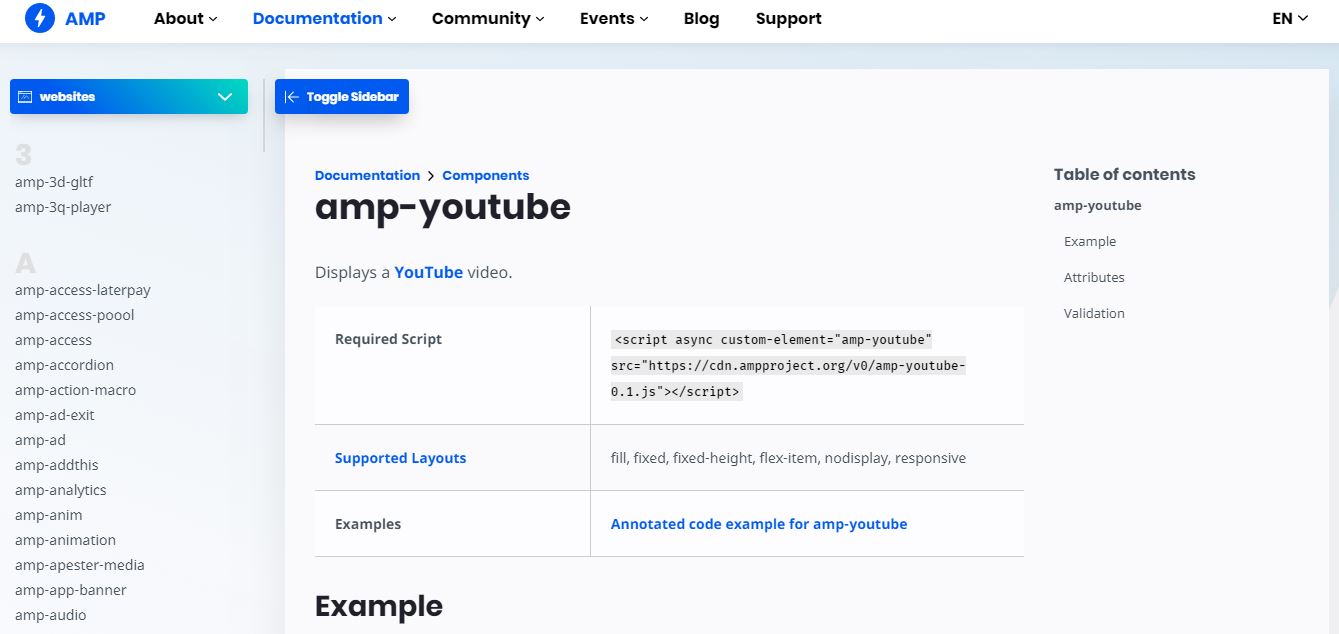
Task: Click the Example section heading
Action: 379,606
